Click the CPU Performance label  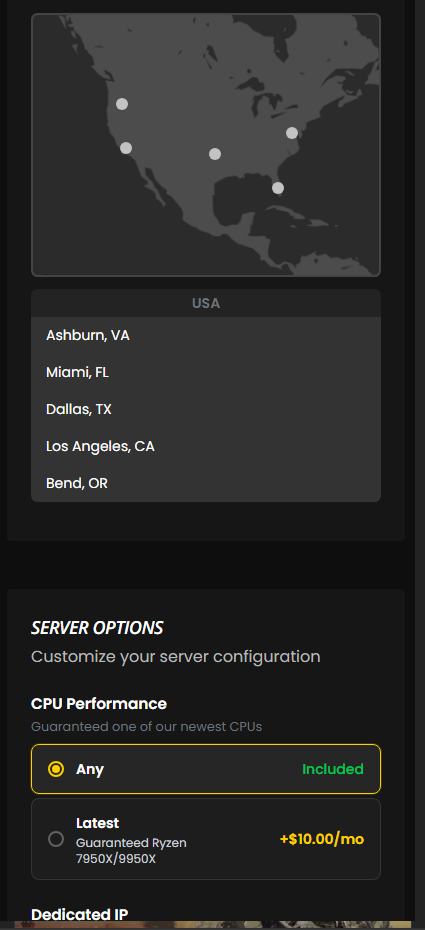coord(99,703)
